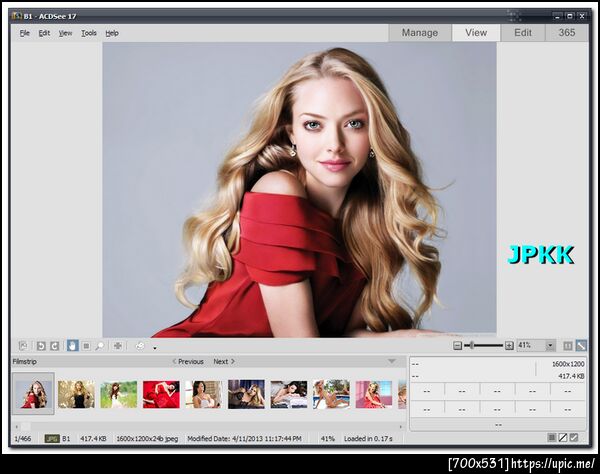600x474 pixels.
Task: Click the B1 filename in status bar
Action: [x=66, y=438]
